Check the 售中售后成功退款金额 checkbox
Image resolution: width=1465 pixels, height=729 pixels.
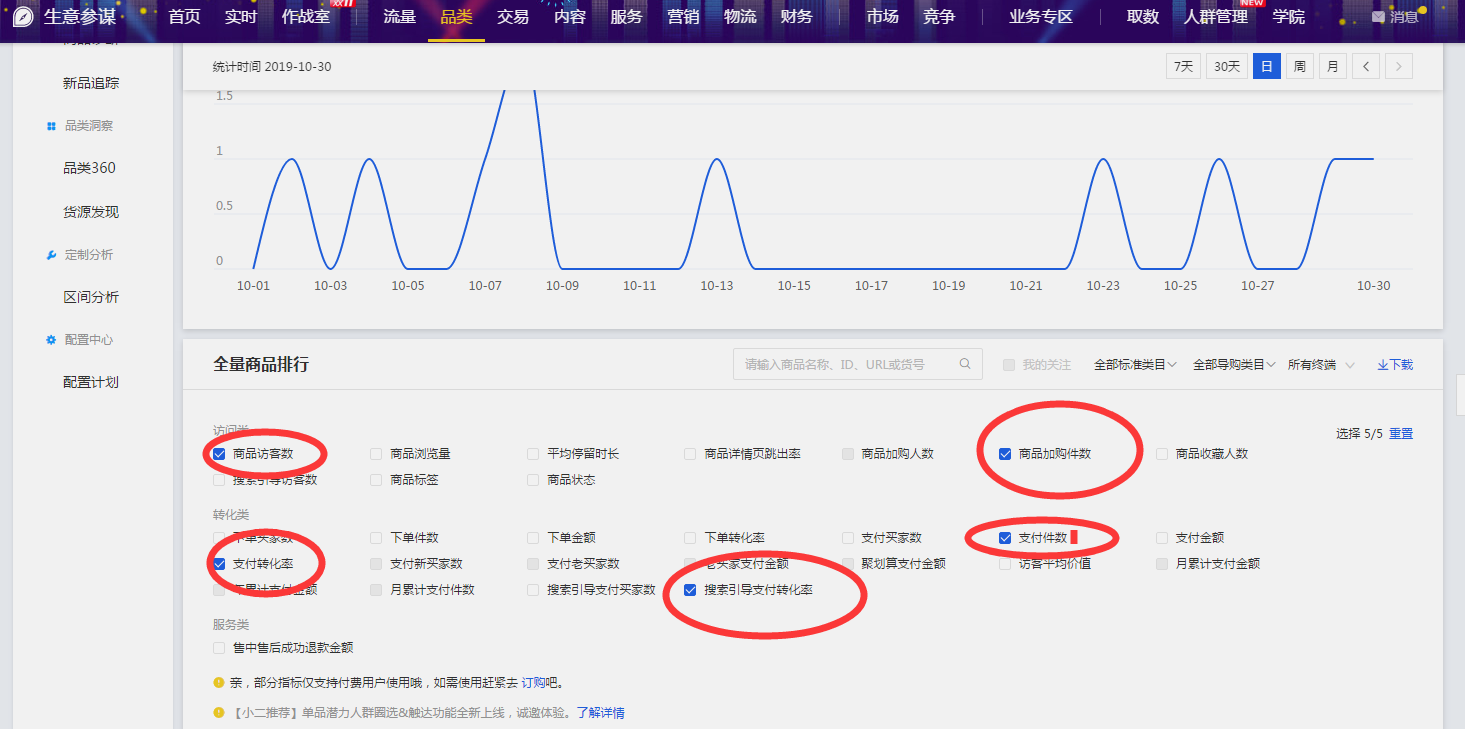click(x=219, y=648)
